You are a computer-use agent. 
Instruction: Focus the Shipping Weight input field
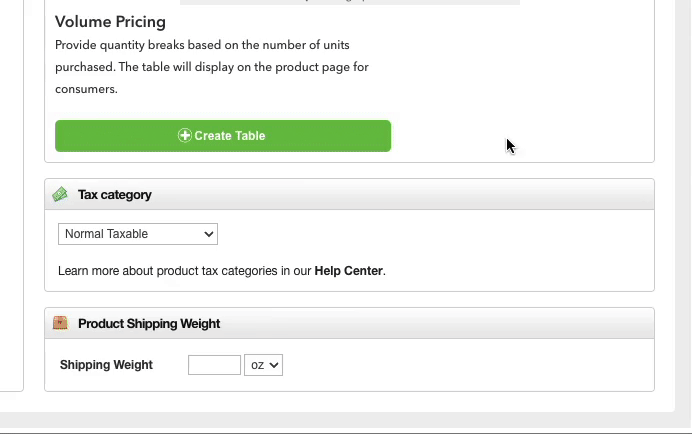(214, 365)
